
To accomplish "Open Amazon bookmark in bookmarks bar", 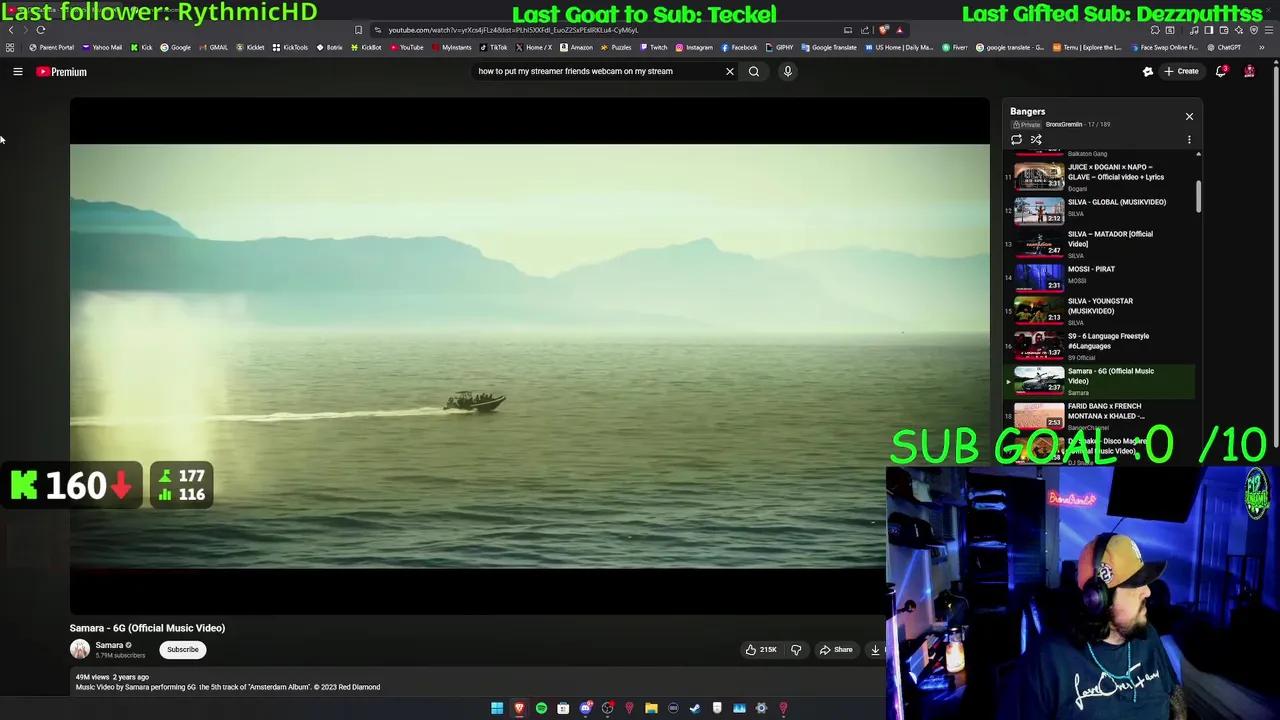I will pyautogui.click(x=575, y=47).
